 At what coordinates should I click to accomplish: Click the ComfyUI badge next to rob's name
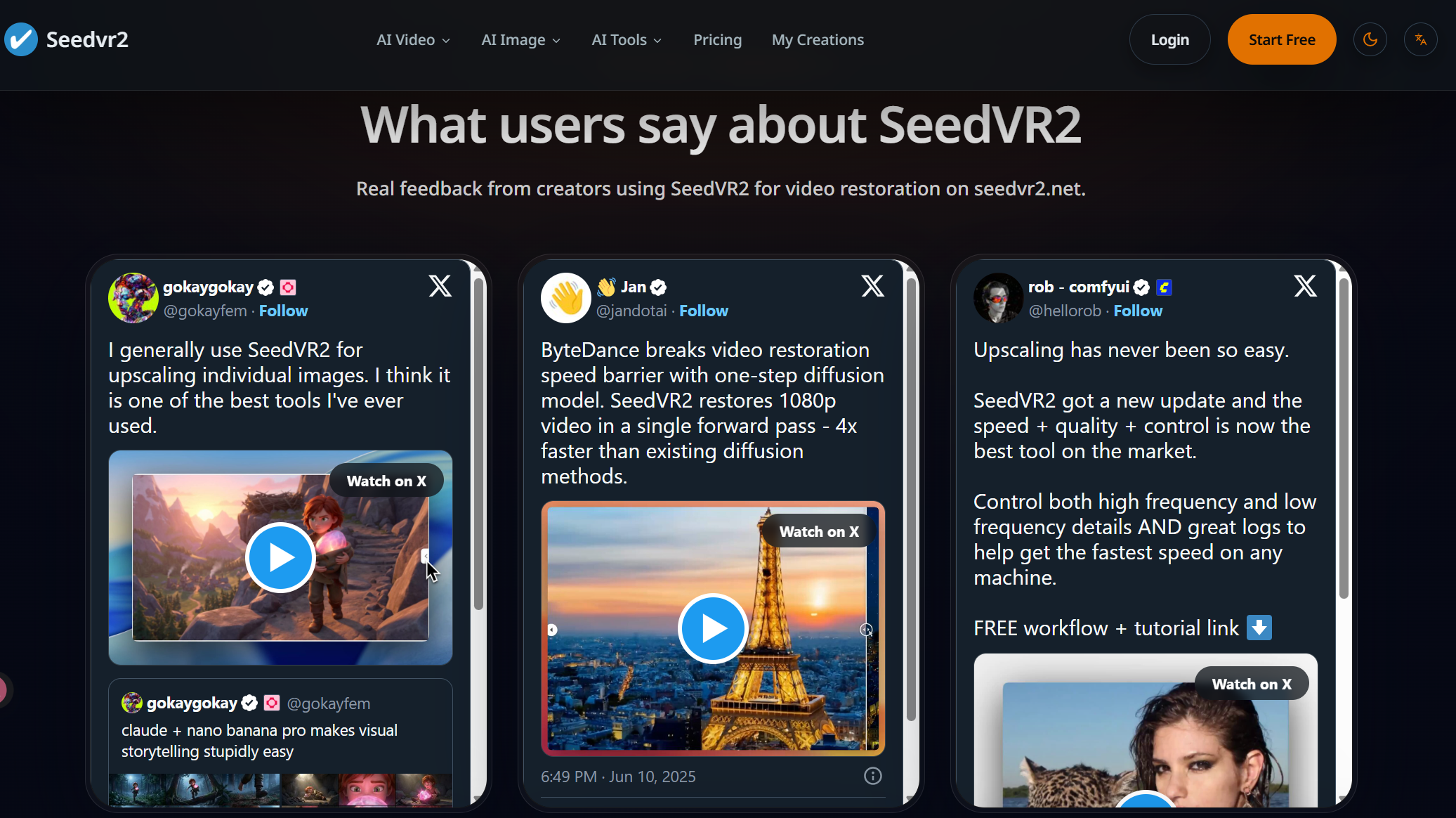tap(1165, 287)
